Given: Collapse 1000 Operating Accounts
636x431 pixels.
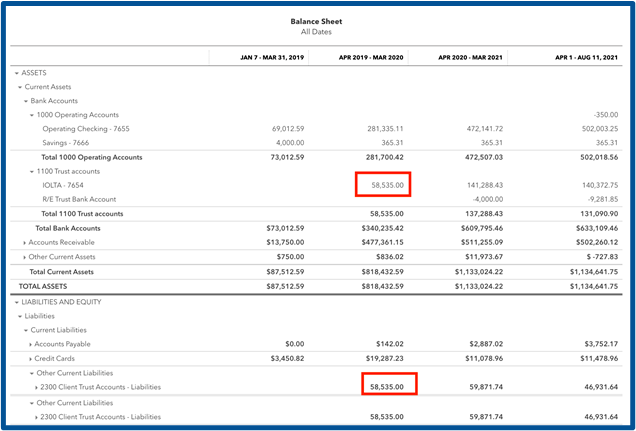Looking at the screenshot, I should 32,115.
